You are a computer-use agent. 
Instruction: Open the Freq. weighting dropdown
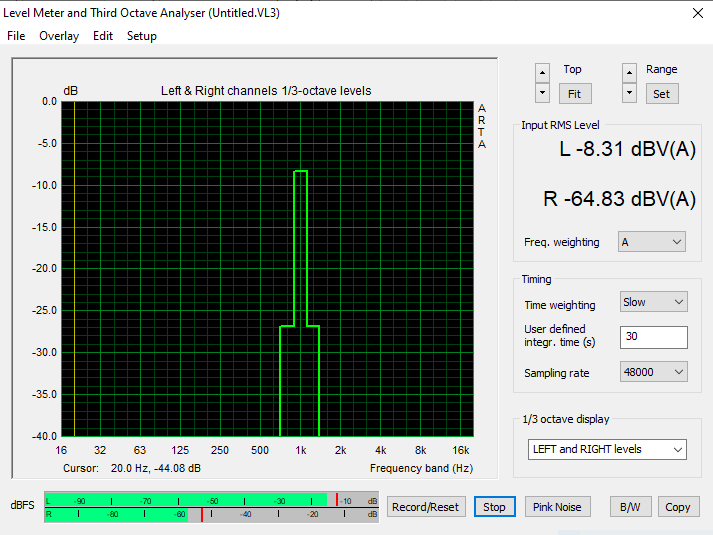point(652,242)
